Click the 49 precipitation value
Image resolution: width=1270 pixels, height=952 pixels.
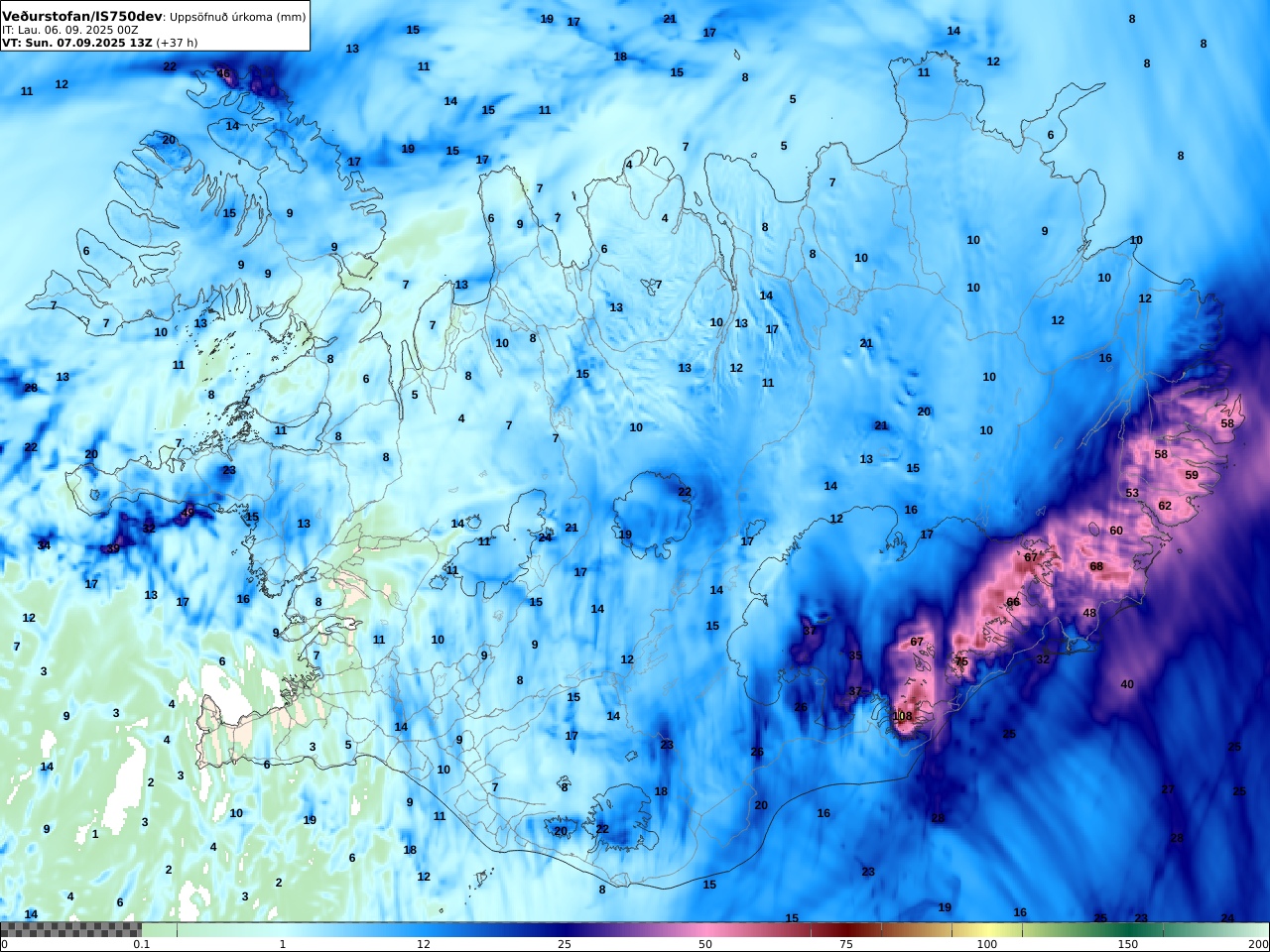pyautogui.click(x=189, y=513)
